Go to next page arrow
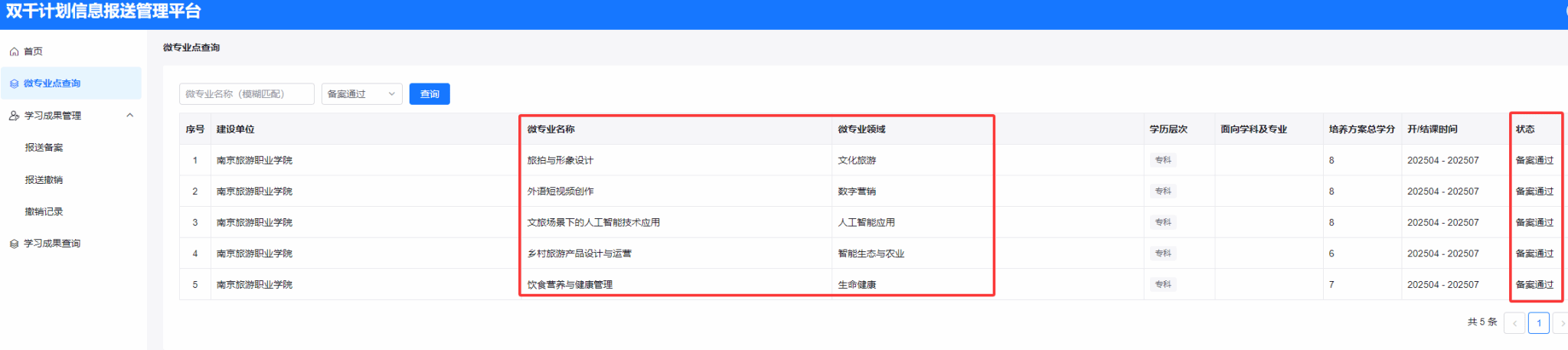Viewport: 1568px width, 350px height. 1561,323
